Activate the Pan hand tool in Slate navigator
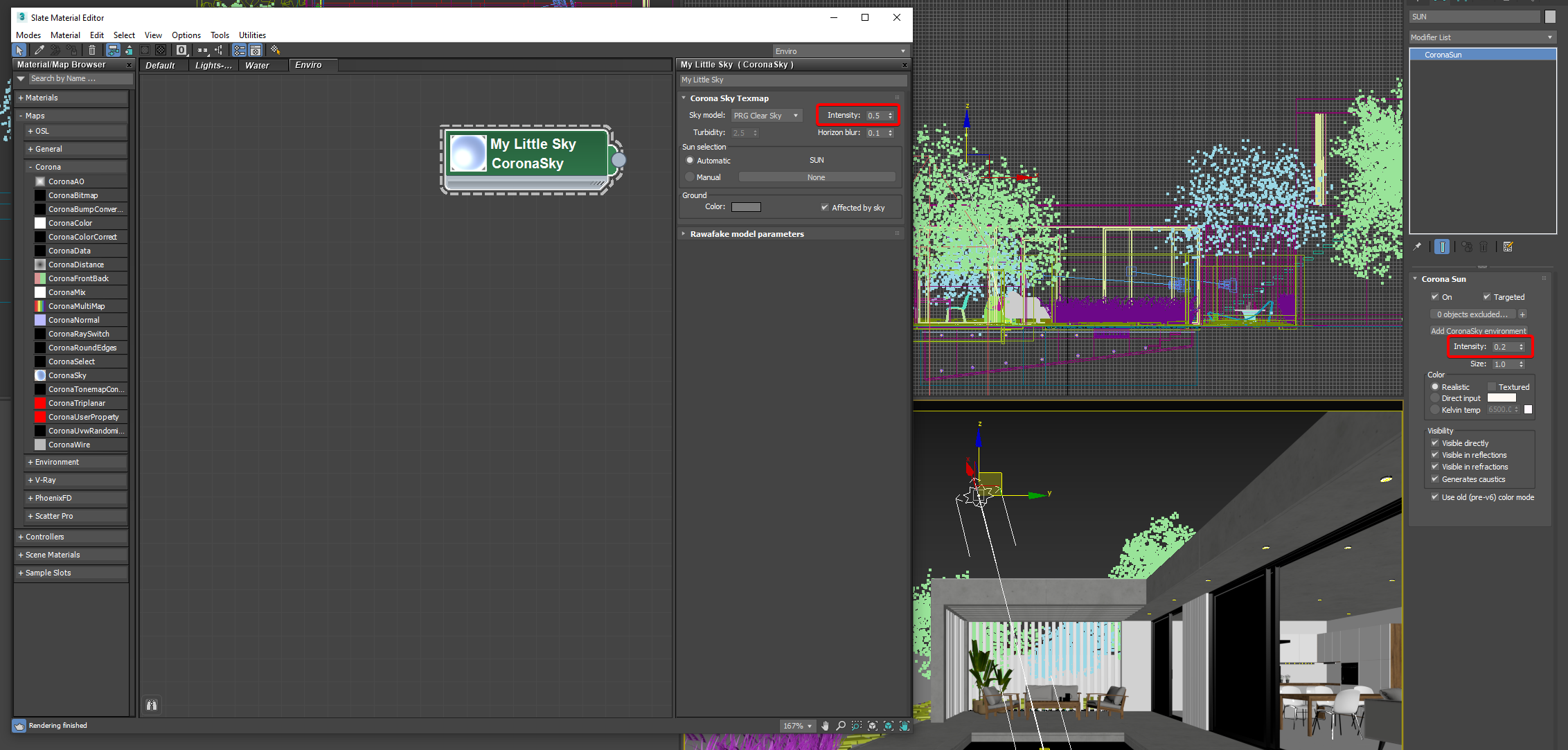 pos(825,726)
